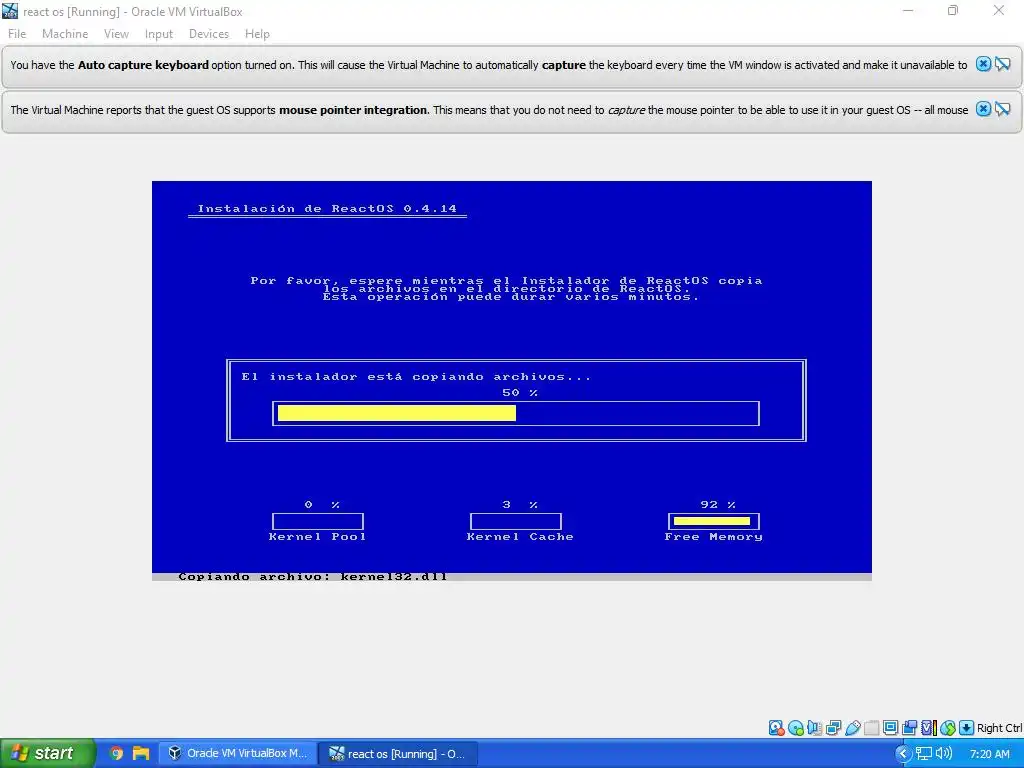Click the 50 % progress value
The image size is (1024, 768).
click(520, 392)
